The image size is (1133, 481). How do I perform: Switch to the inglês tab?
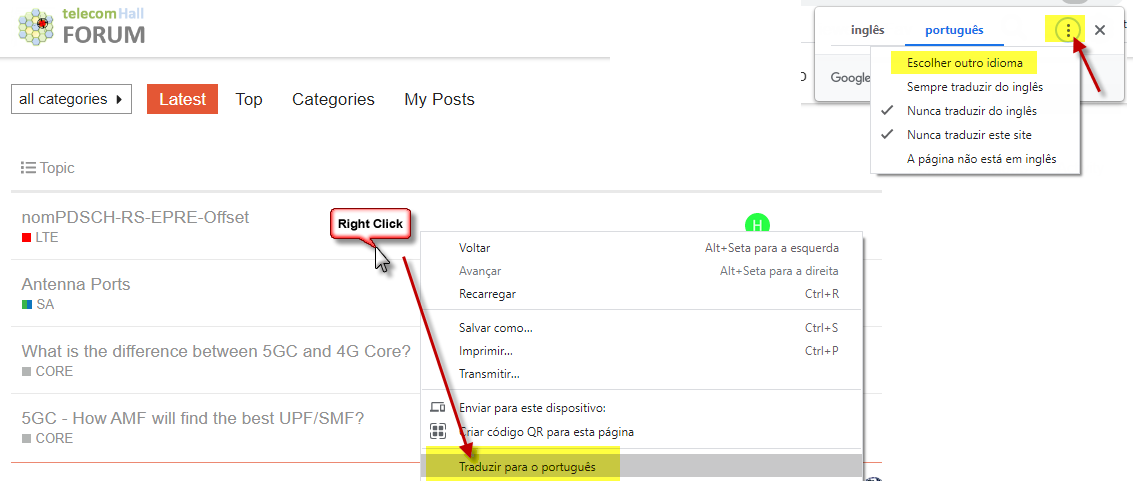click(867, 30)
